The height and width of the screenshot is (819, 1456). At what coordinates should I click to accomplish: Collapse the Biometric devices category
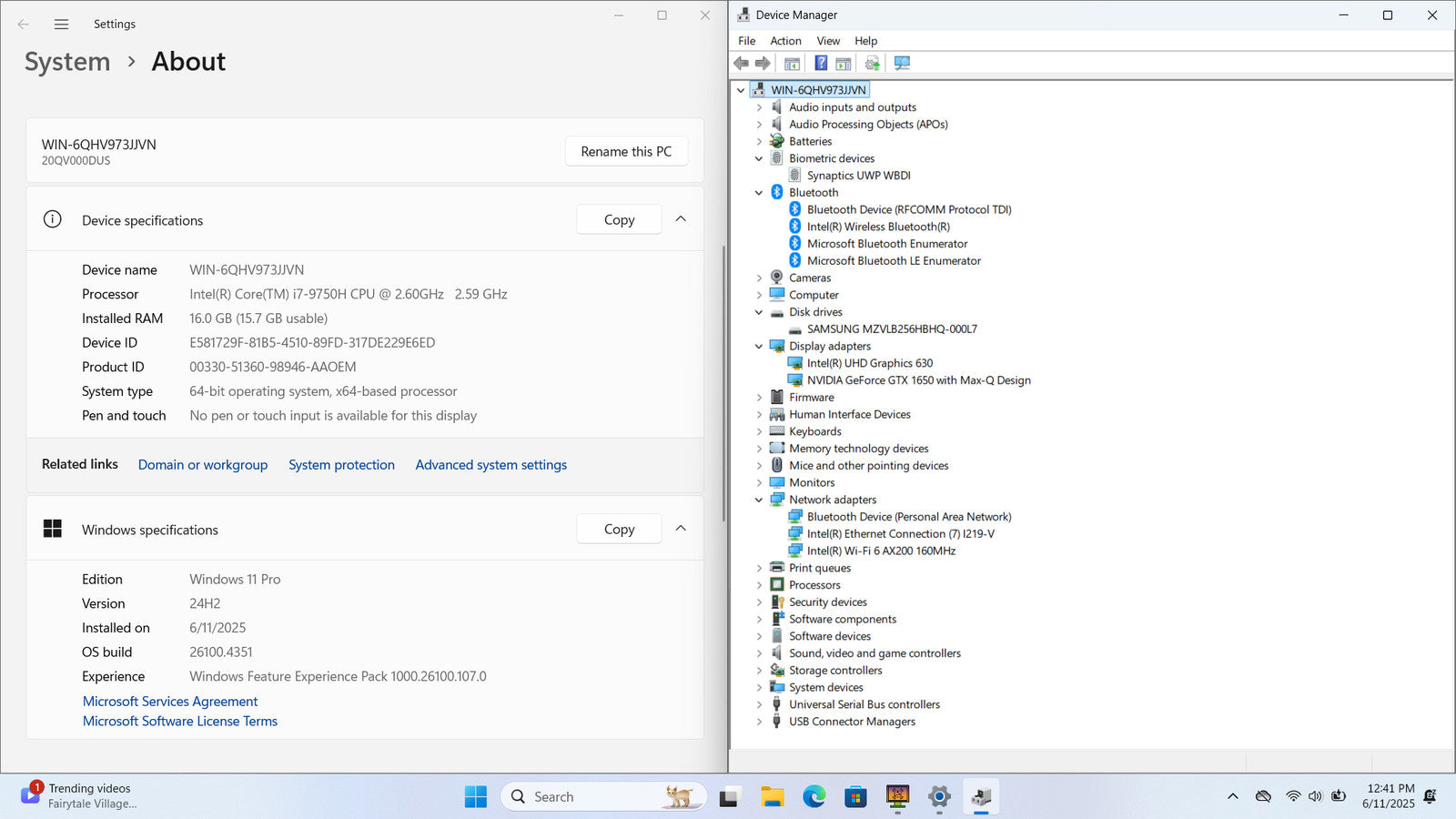click(759, 158)
